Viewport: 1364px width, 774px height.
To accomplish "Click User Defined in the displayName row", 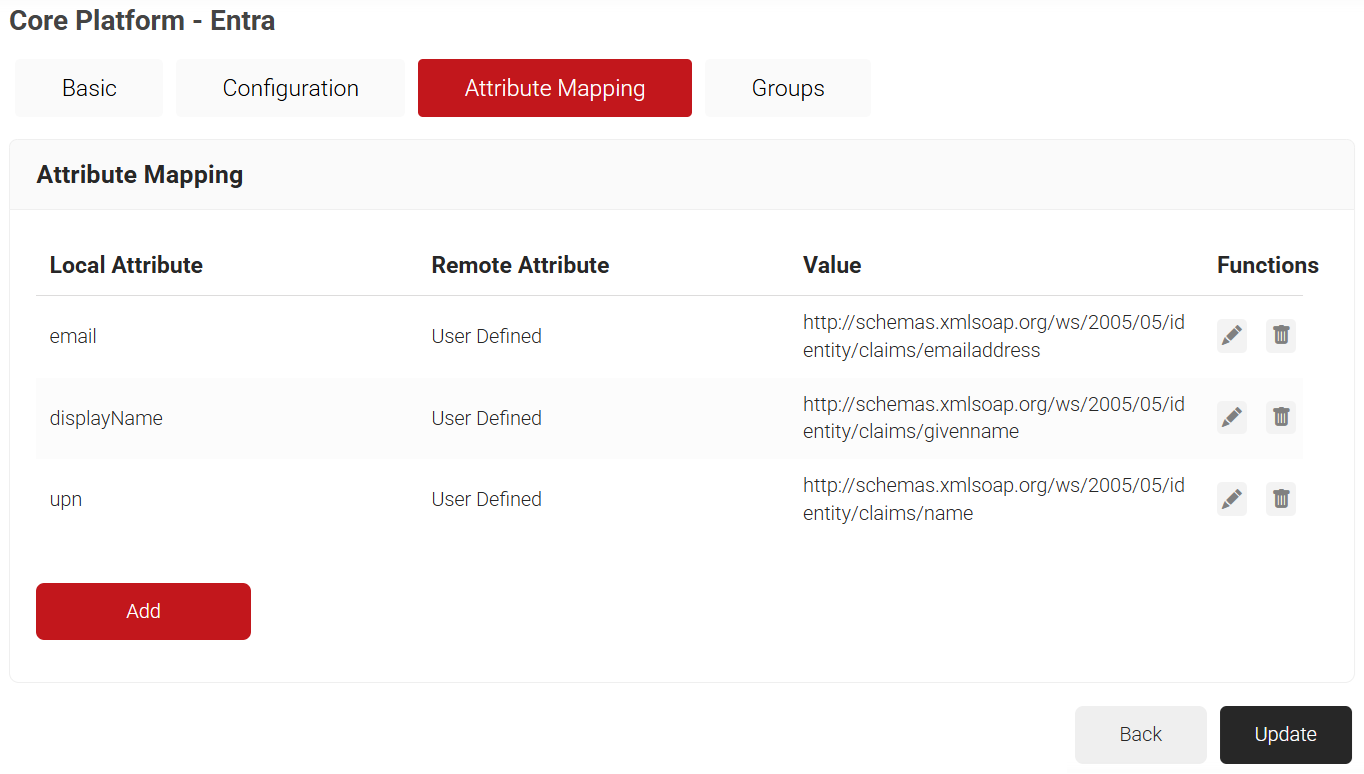I will tap(487, 418).
